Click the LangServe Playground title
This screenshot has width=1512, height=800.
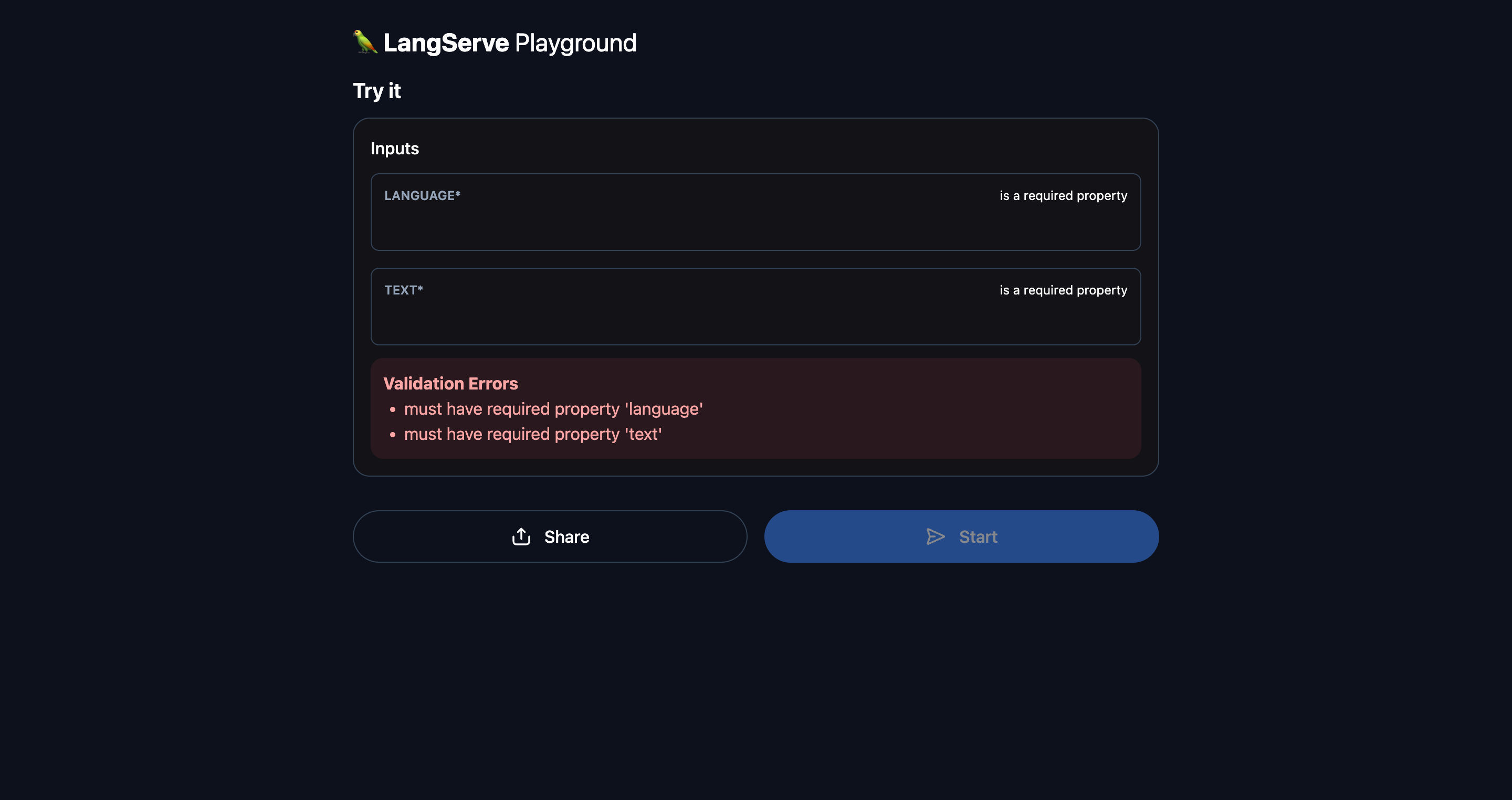tap(446, 43)
